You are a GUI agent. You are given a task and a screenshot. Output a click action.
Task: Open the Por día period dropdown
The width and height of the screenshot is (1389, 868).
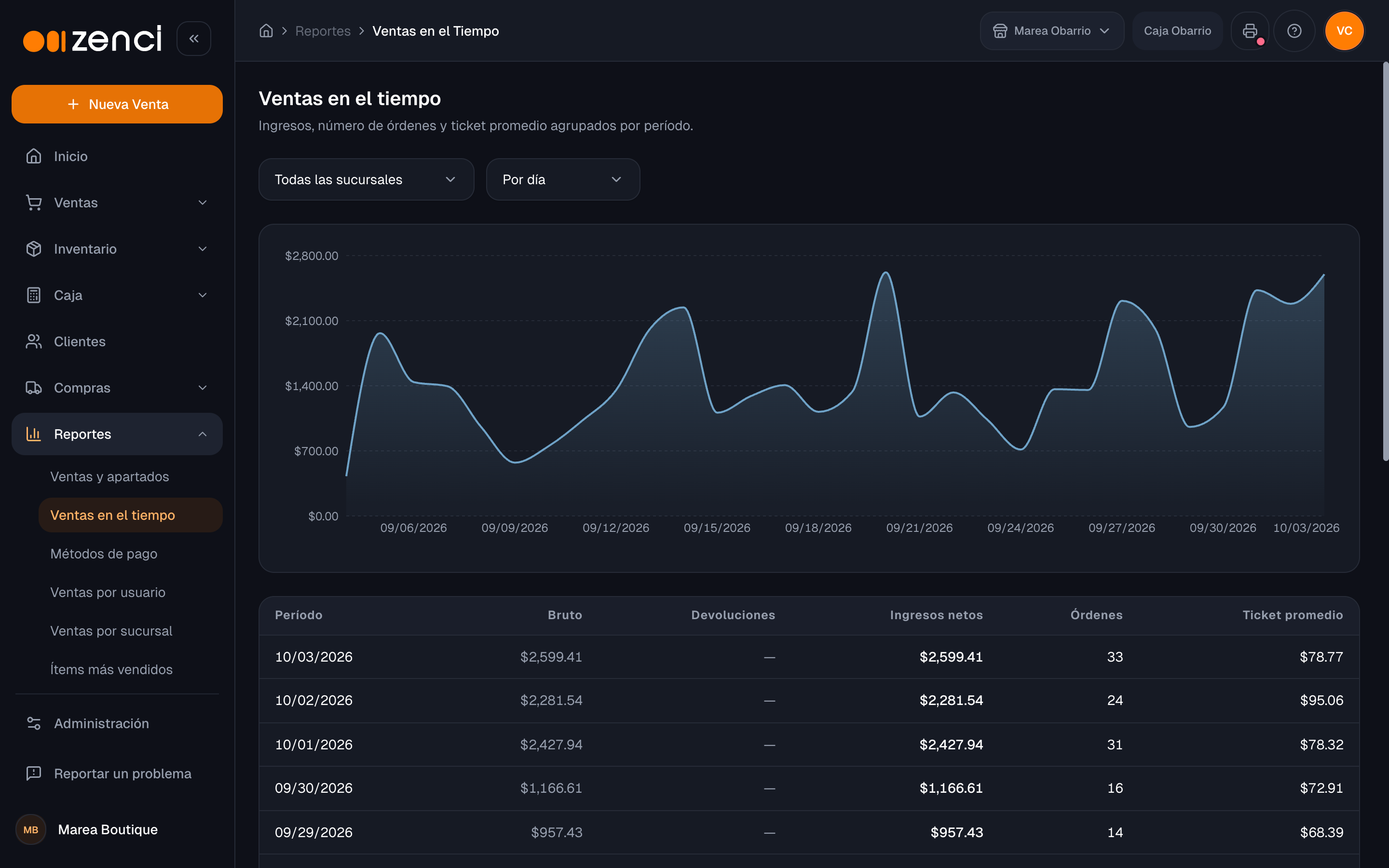(562, 180)
